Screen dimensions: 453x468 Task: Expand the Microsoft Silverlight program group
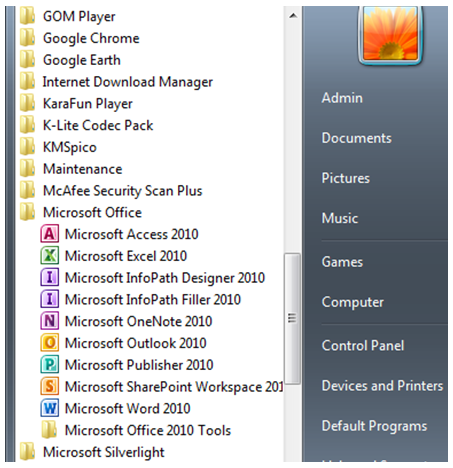click(x=92, y=452)
